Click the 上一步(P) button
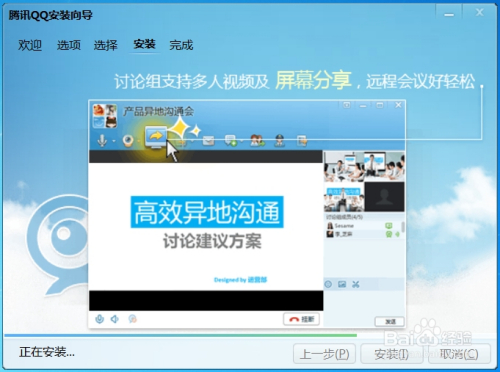500x372 pixels. [324, 354]
